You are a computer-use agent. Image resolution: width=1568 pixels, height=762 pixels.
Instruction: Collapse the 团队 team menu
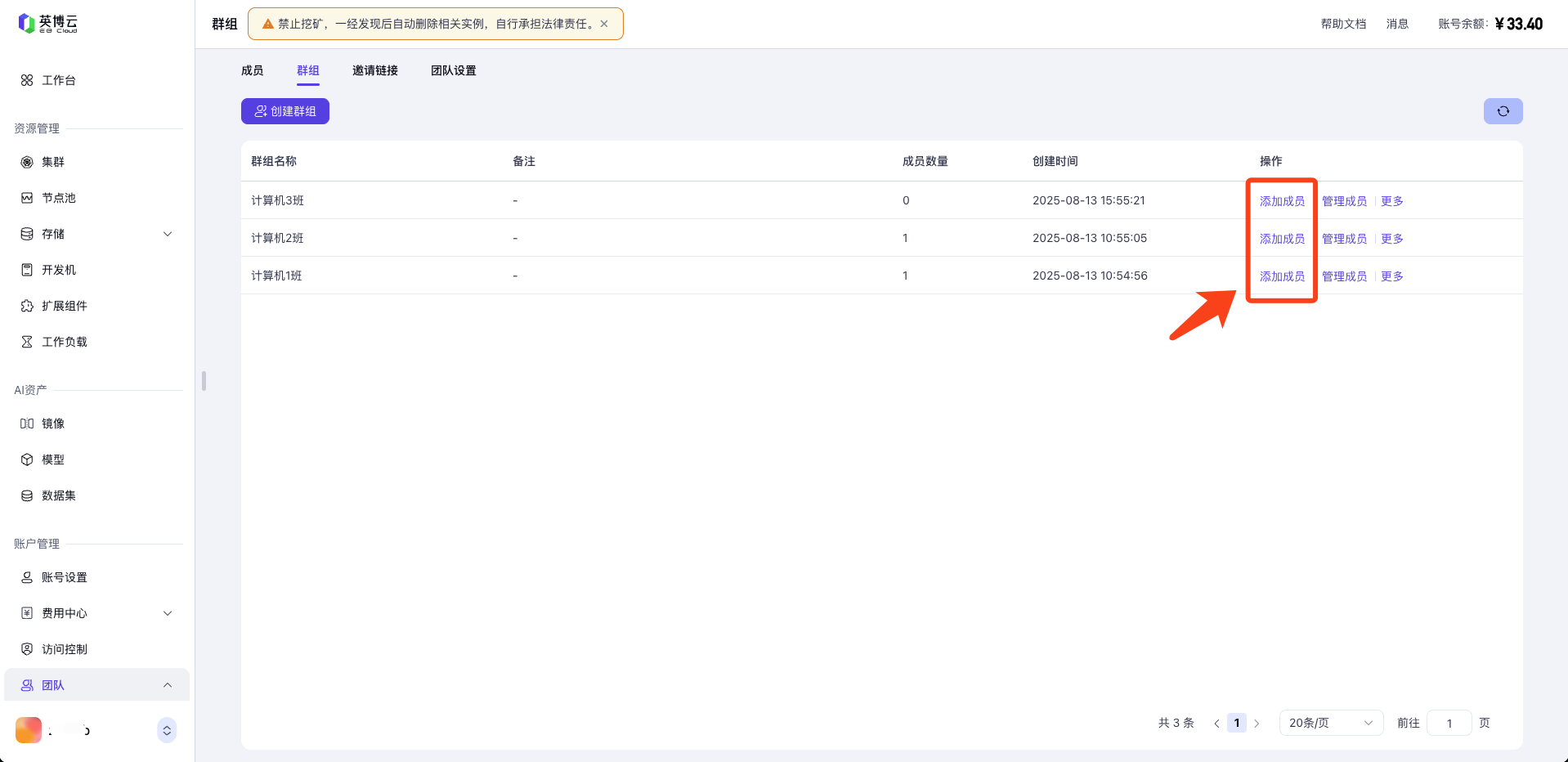[168, 685]
